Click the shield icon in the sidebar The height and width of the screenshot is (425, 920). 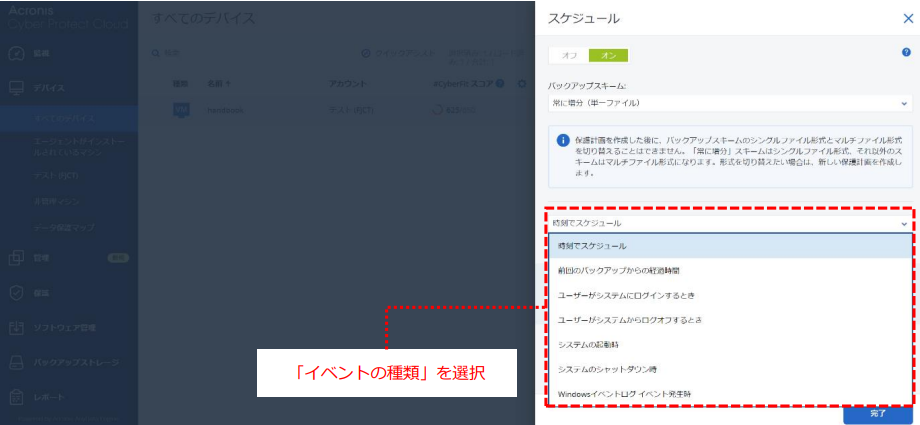(x=16, y=293)
